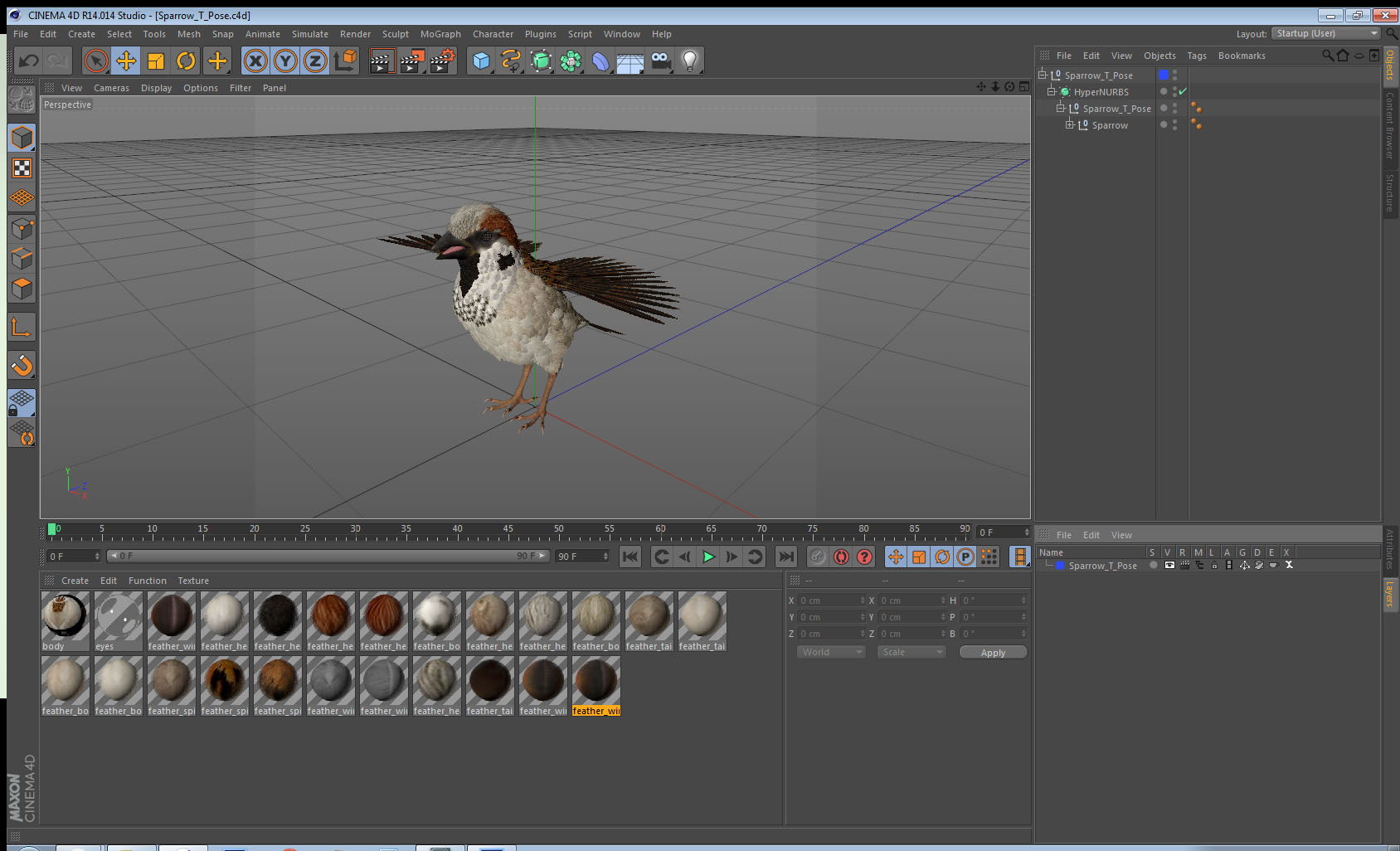Image resolution: width=1400 pixels, height=851 pixels.
Task: Switch to Points mode
Action: (22, 228)
